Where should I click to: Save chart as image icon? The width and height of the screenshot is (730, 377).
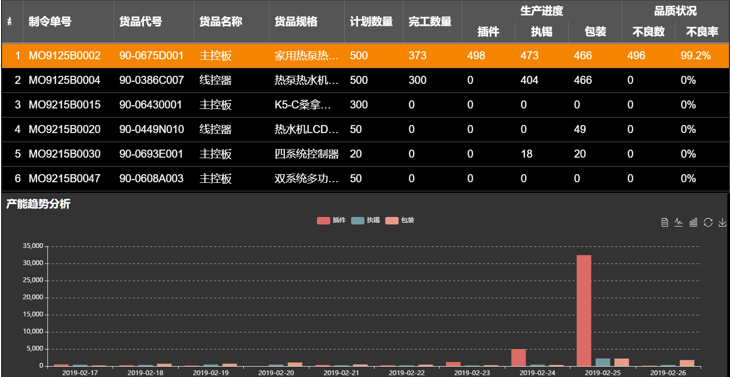[722, 222]
